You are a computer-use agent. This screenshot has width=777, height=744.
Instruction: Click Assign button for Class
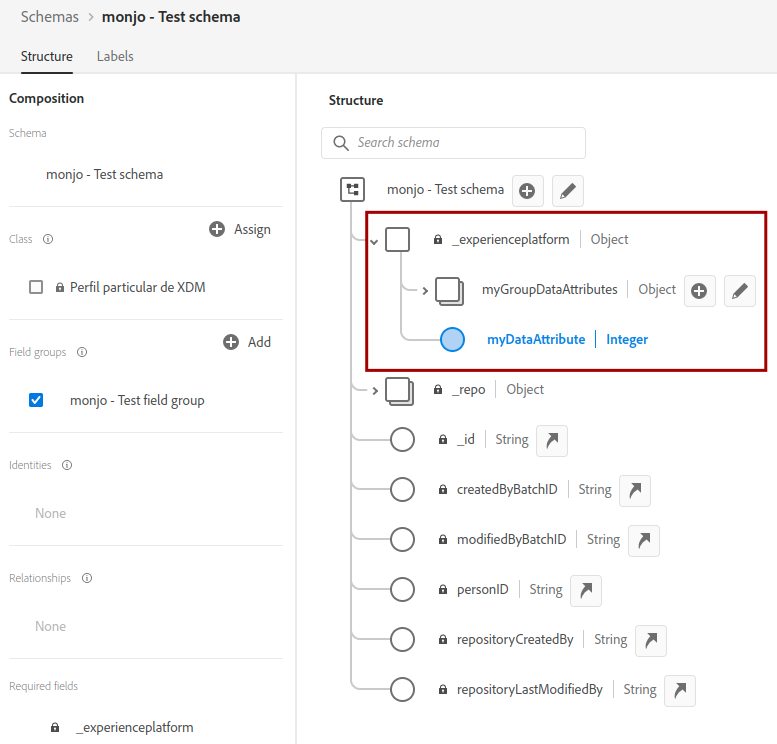[x=240, y=229]
